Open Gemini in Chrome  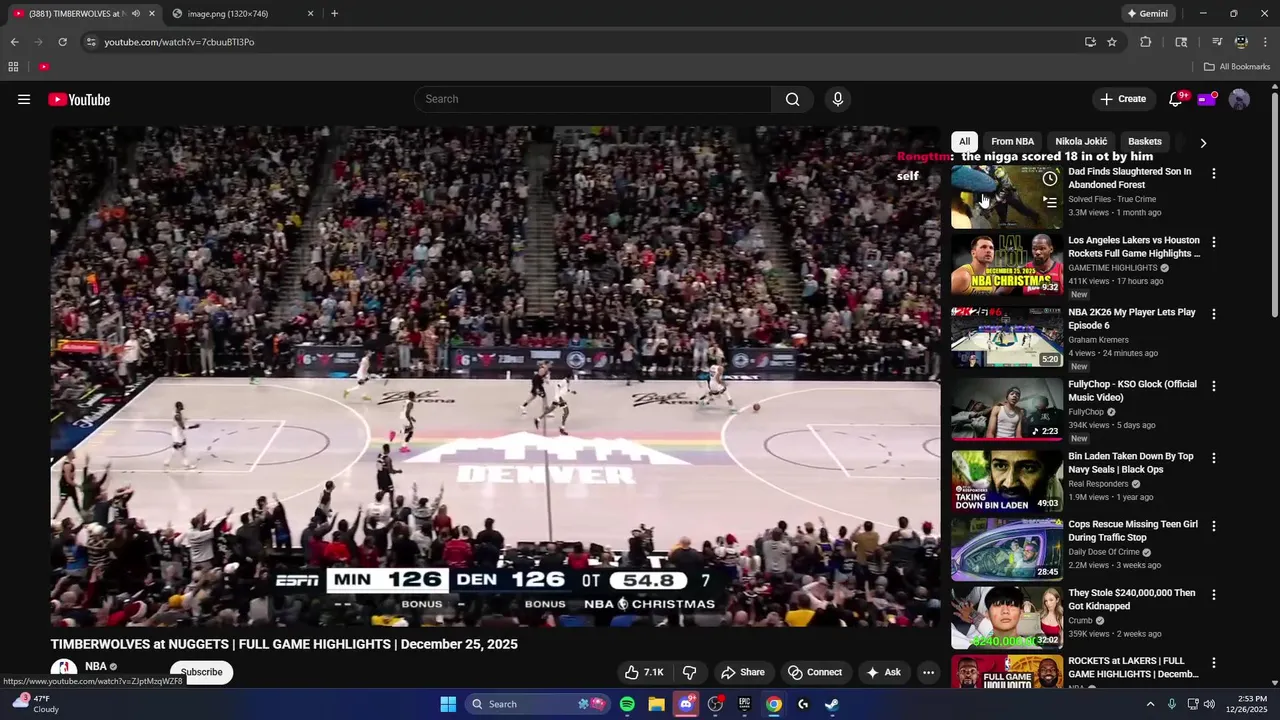tap(1147, 14)
